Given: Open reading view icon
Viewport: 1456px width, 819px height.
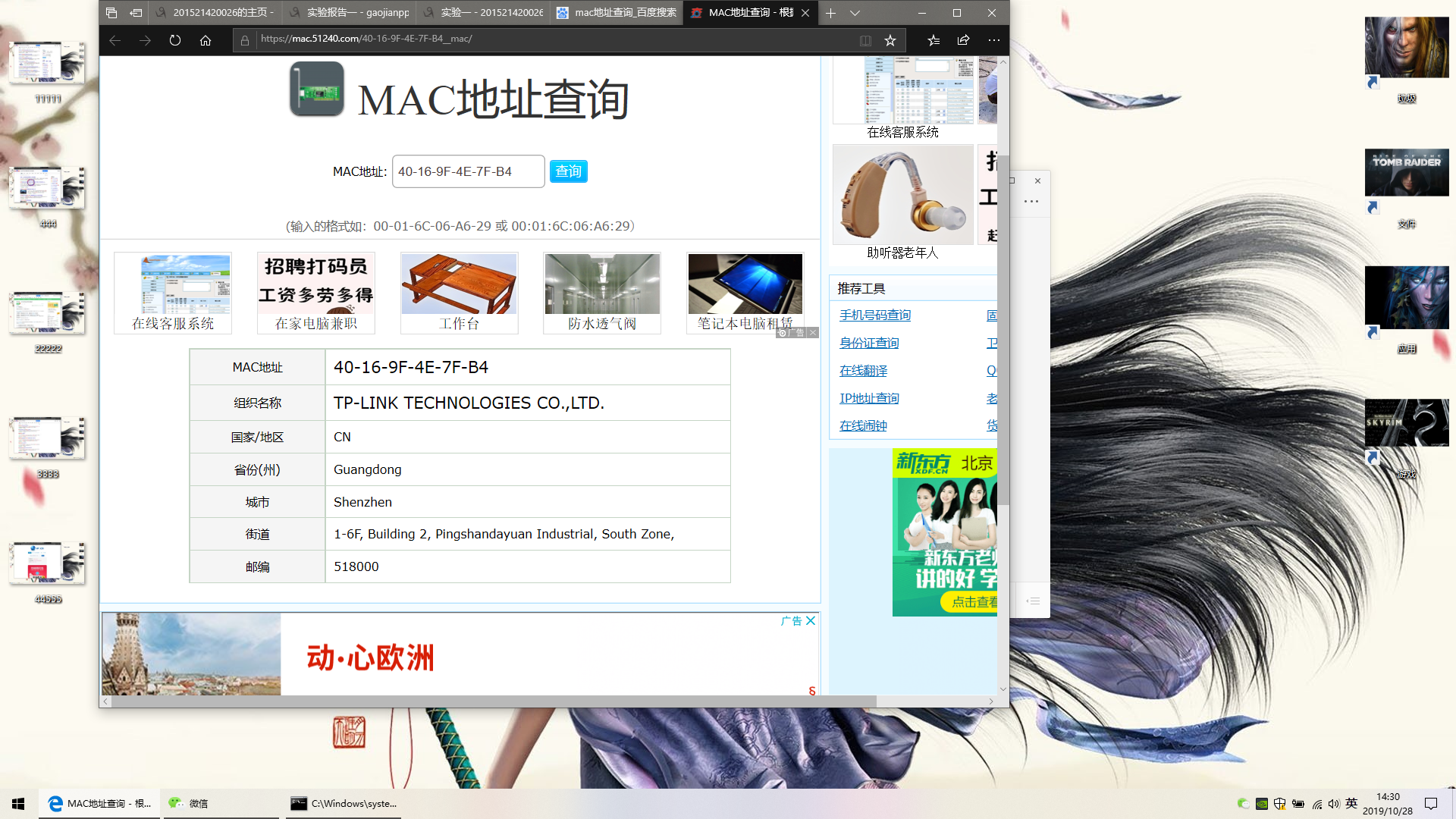Looking at the screenshot, I should 865,40.
